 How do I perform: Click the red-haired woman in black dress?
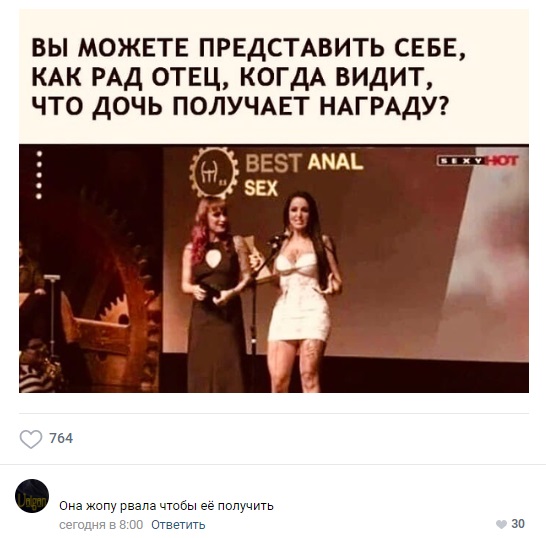pos(213,294)
